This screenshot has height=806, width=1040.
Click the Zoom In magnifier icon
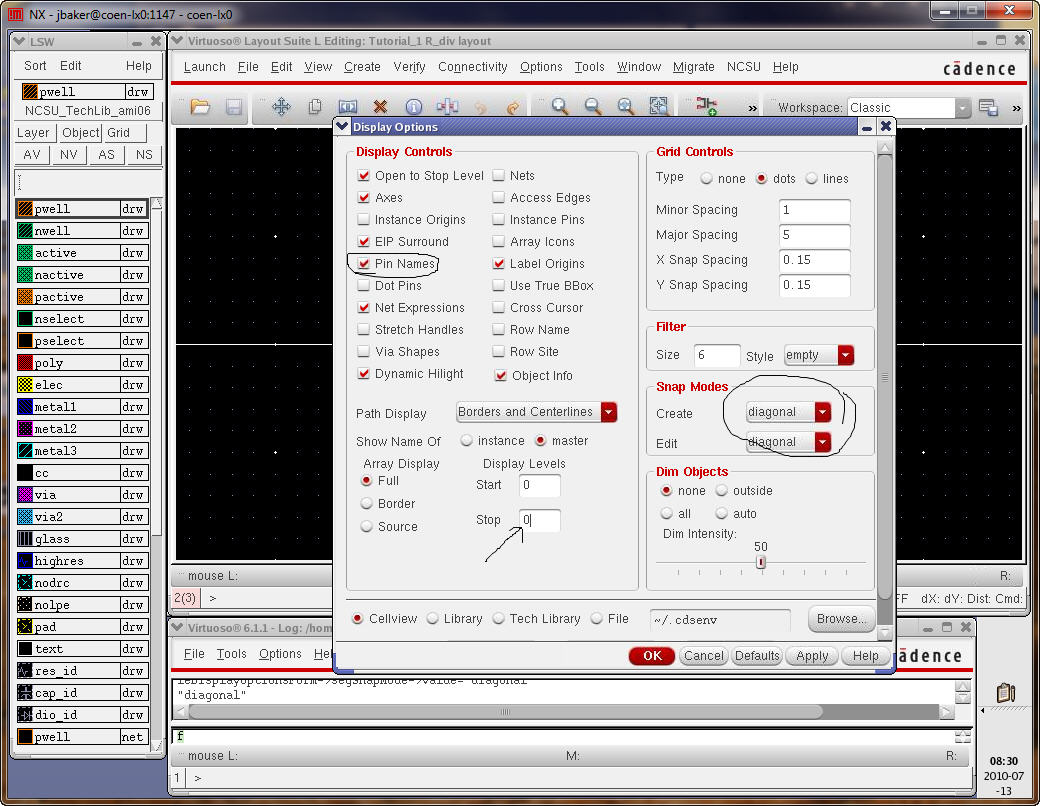point(560,107)
